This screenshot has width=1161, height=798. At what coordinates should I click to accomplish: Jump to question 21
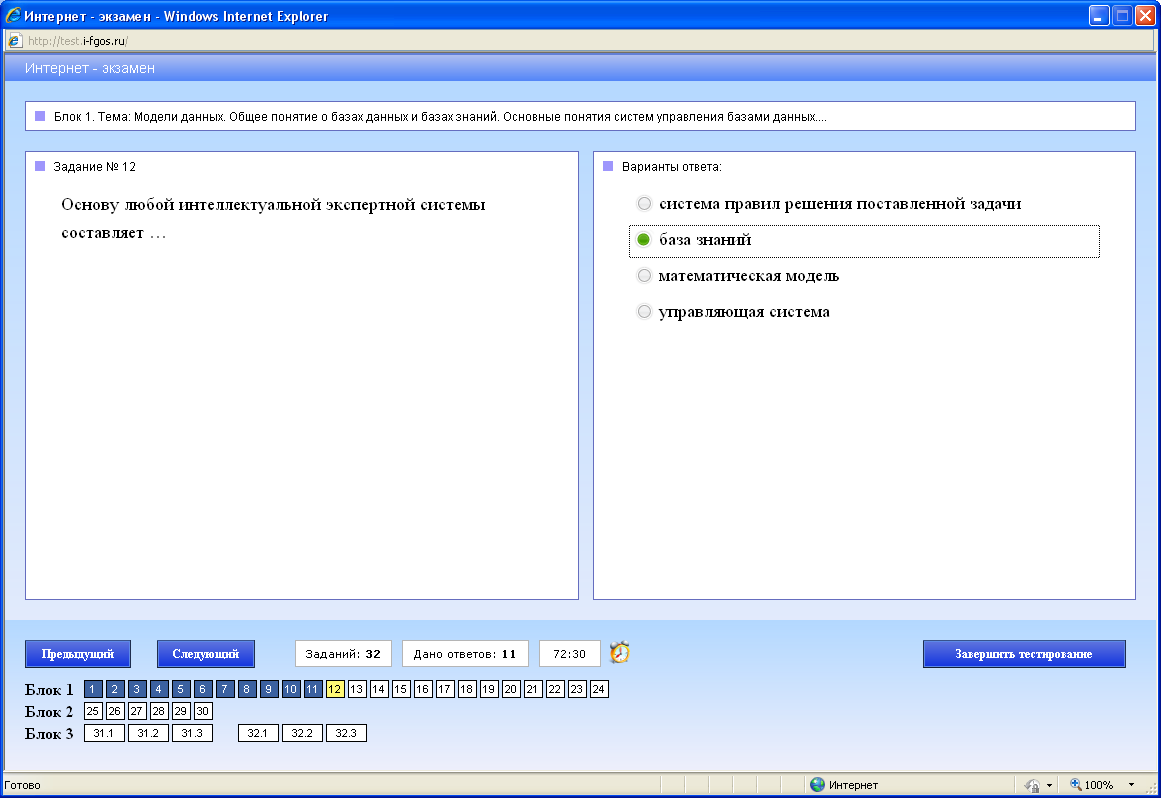[x=533, y=689]
